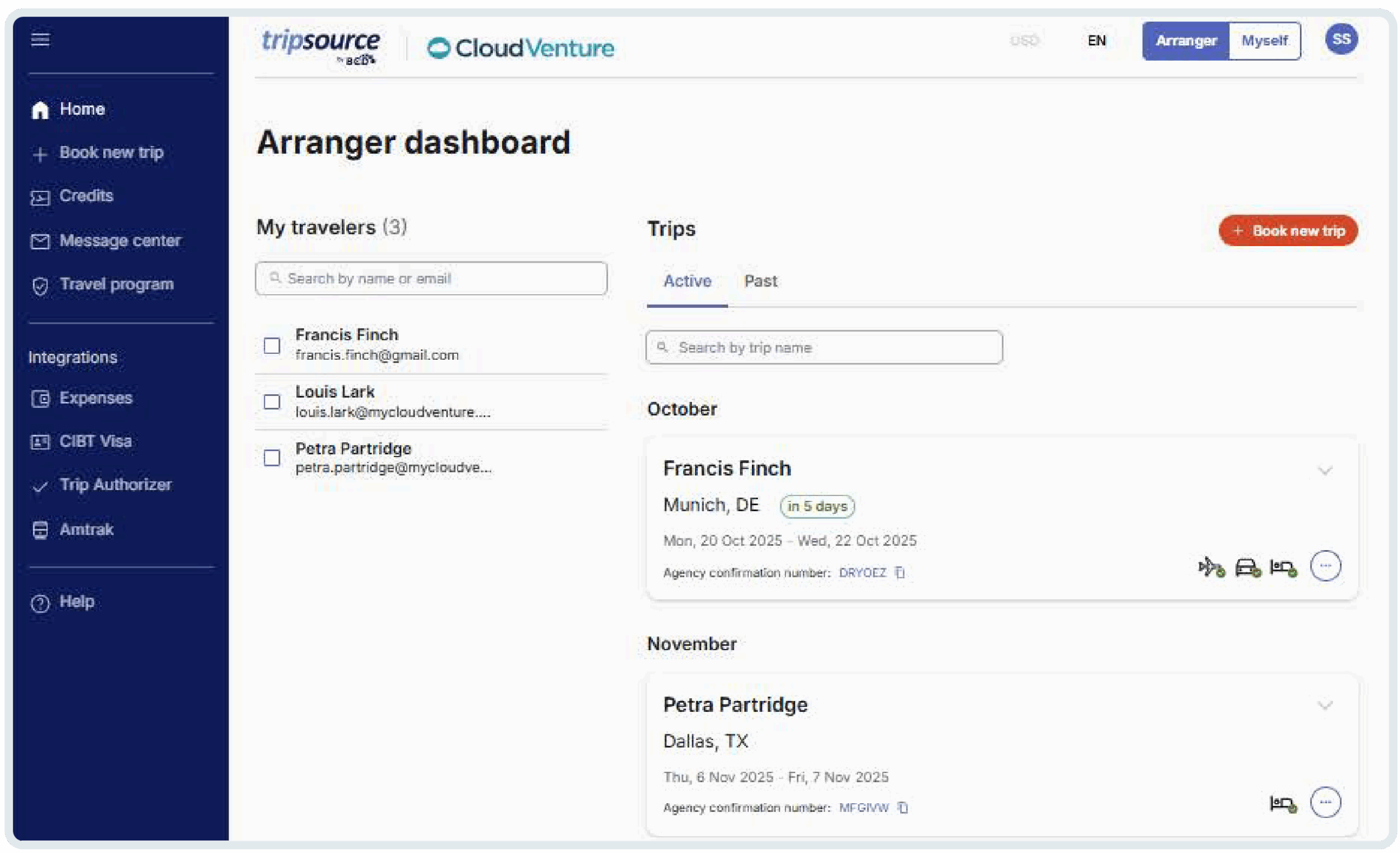Viewport: 1400px width, 853px height.
Task: Copy the DRYOEZ confirmation number icon
Action: pyautogui.click(x=900, y=572)
